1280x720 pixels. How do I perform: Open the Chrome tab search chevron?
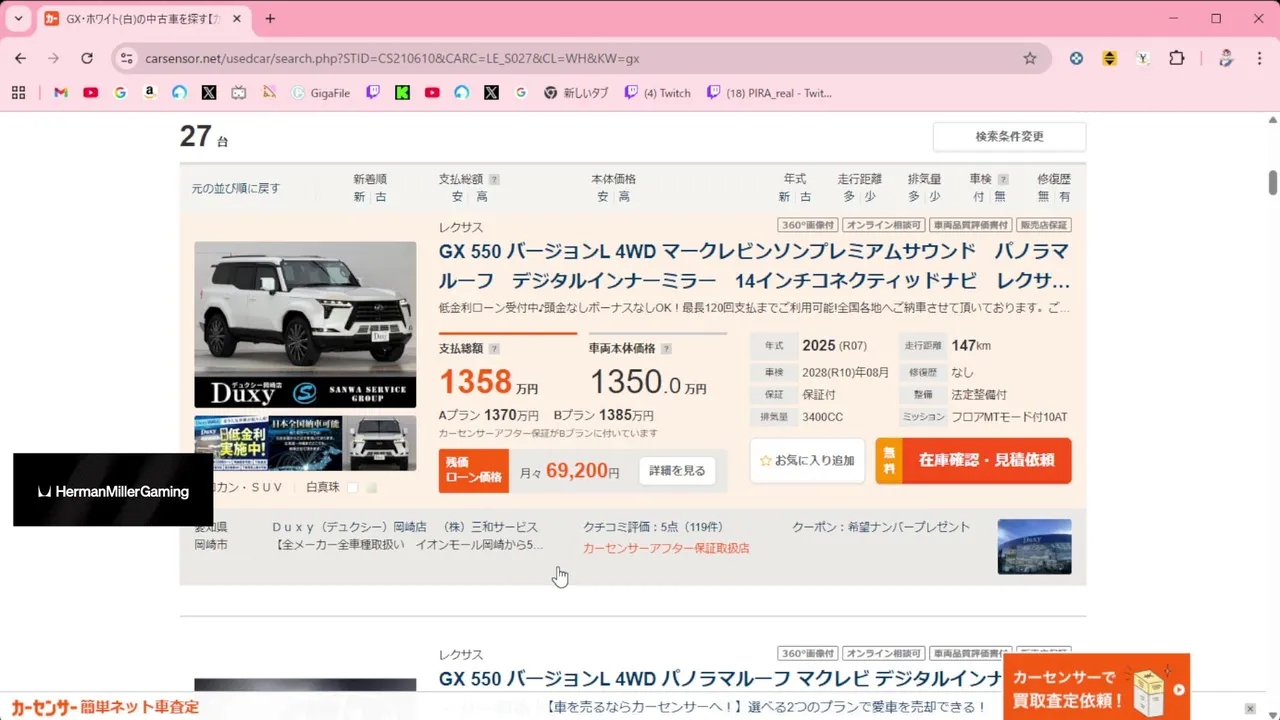[18, 19]
